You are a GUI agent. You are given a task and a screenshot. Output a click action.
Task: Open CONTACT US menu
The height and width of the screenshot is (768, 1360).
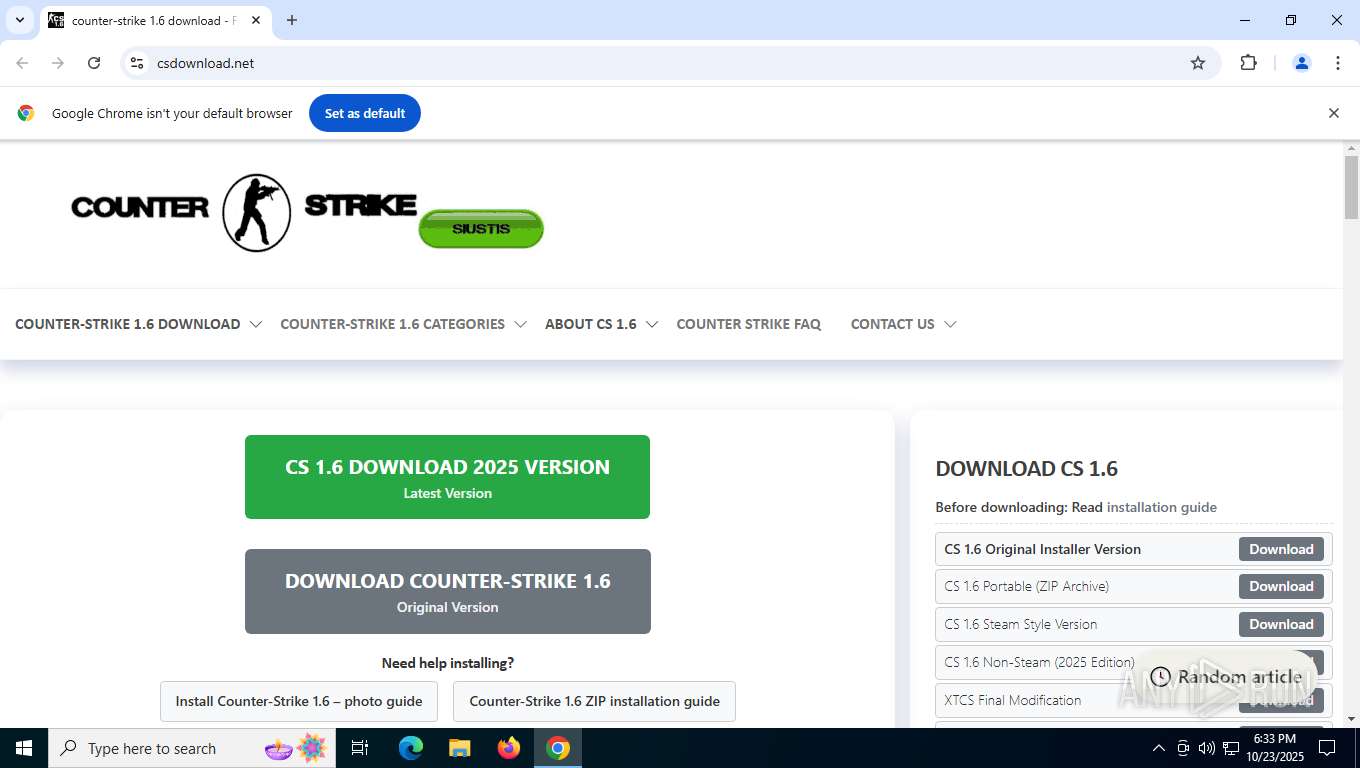pyautogui.click(x=893, y=324)
